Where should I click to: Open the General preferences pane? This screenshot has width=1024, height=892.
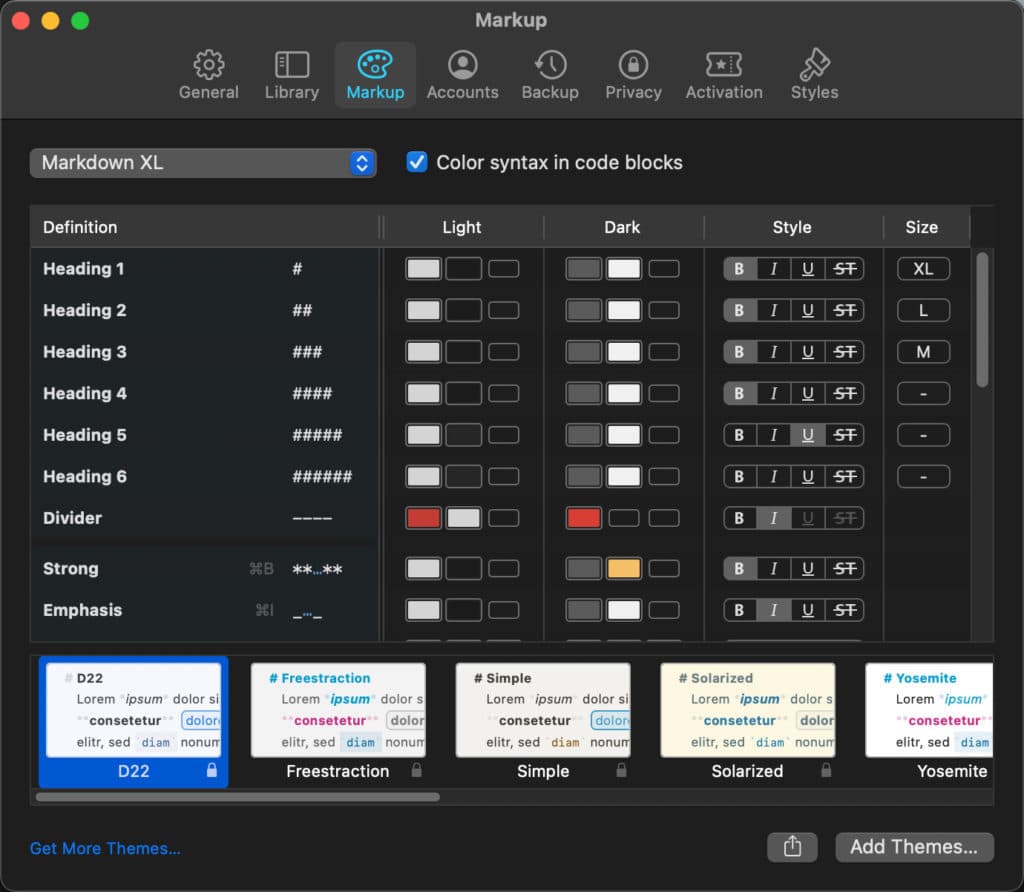click(x=208, y=74)
